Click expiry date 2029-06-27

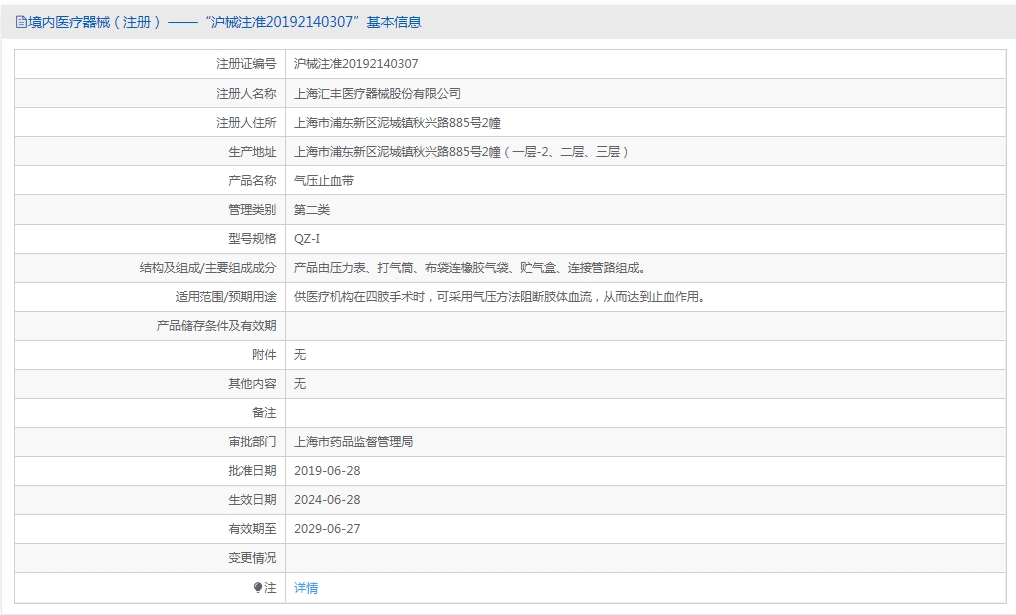point(327,529)
